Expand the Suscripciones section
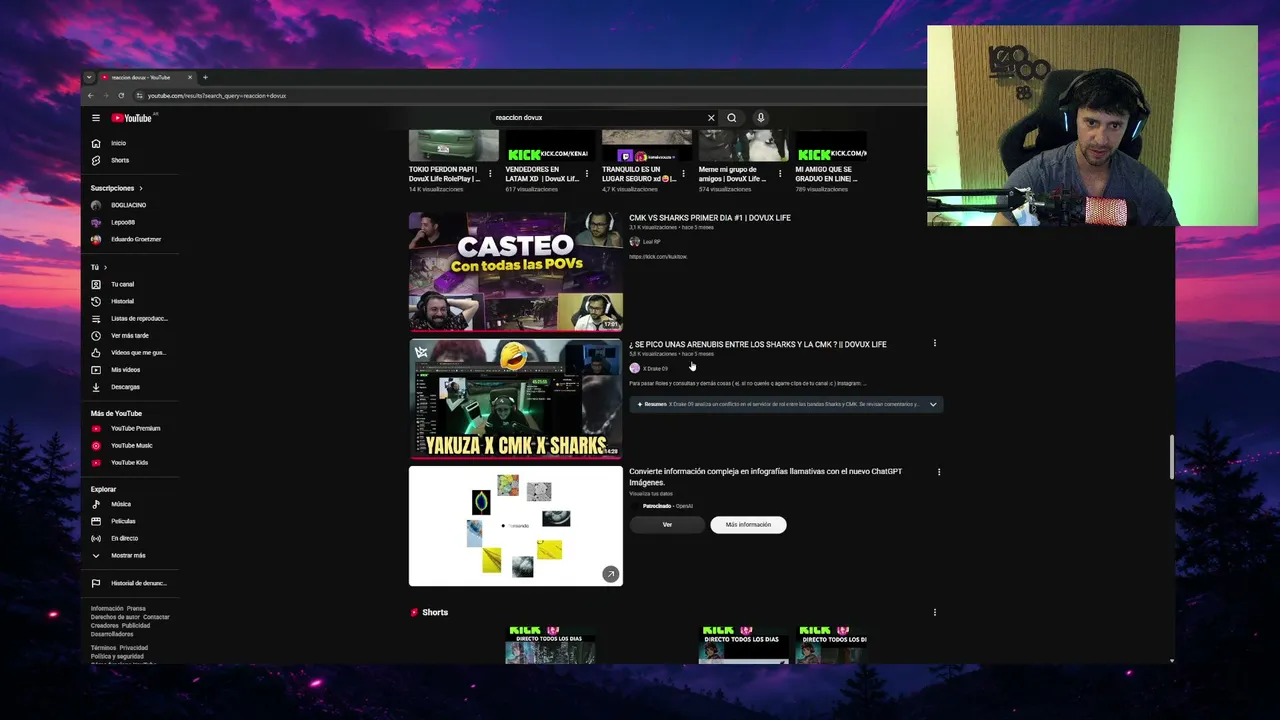 [x=116, y=188]
